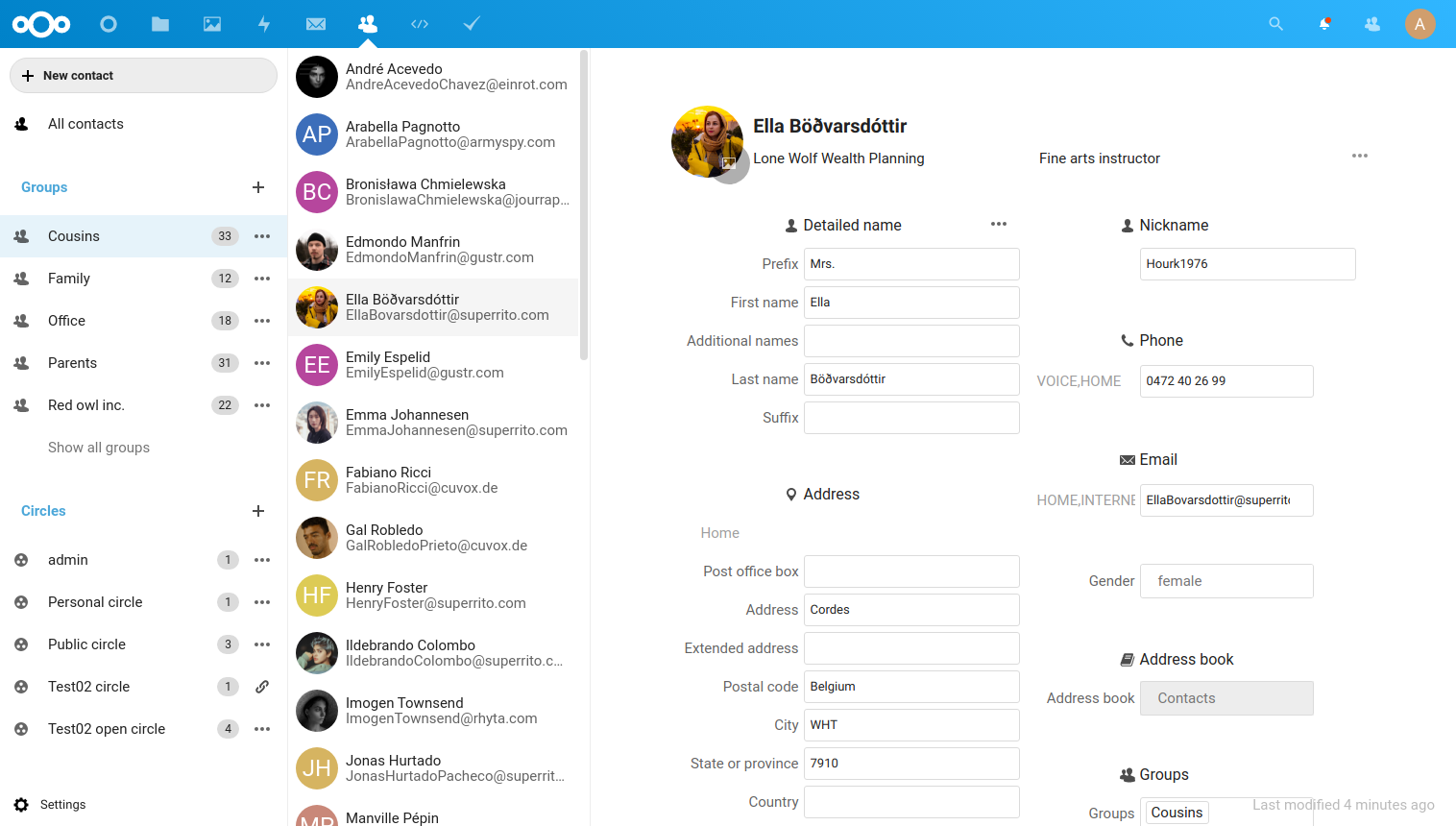Open the Tasks checkmark icon
The width and height of the screenshot is (1456, 826).
[x=472, y=24]
